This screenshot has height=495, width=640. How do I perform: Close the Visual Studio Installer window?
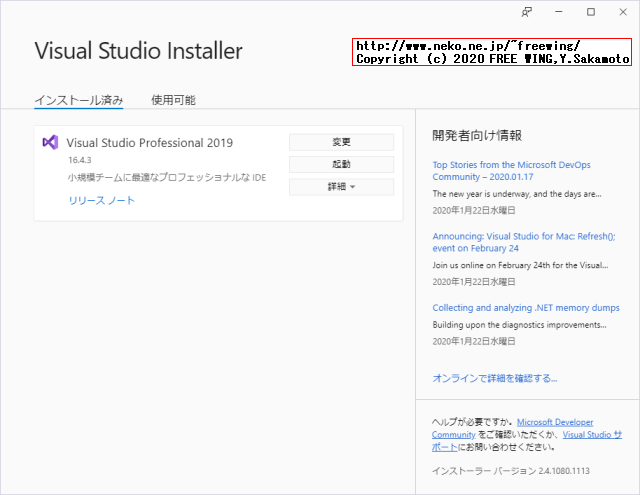(x=623, y=12)
